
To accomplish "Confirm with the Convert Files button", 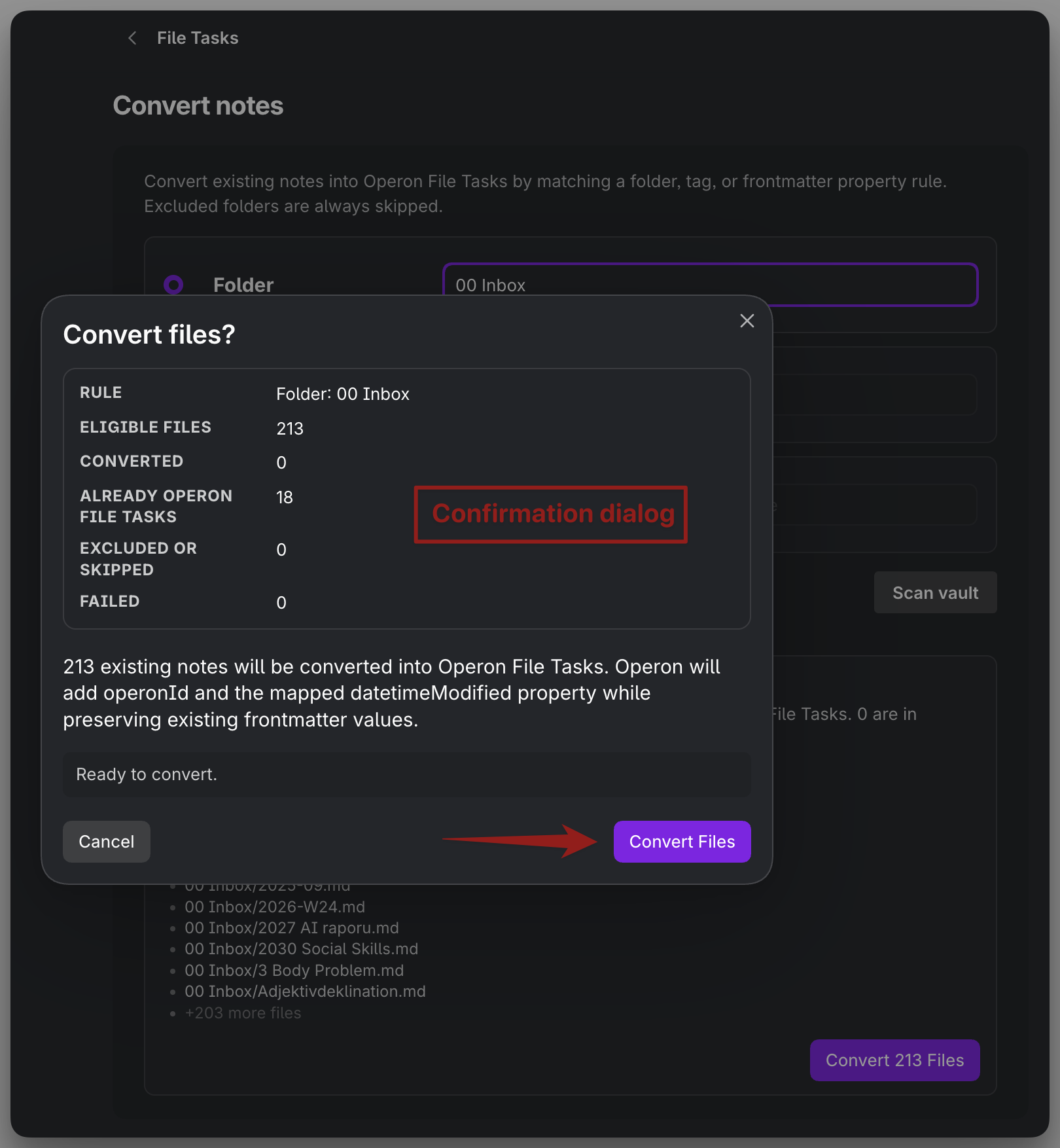I will (682, 842).
